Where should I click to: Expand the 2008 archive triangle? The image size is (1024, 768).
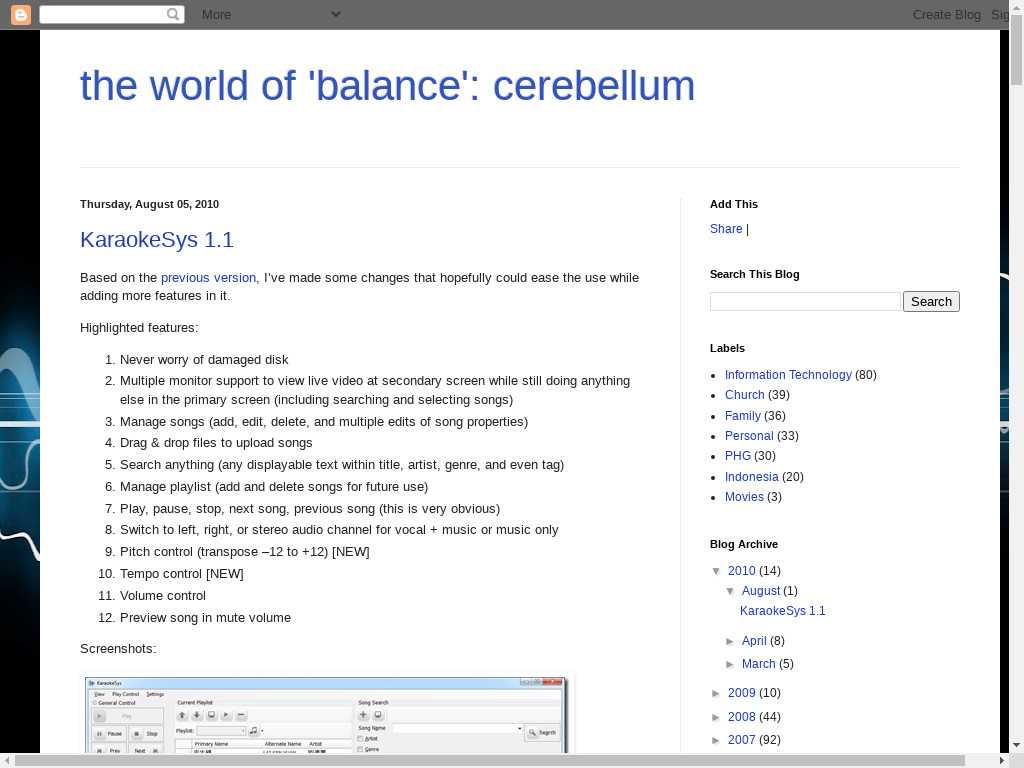718,718
